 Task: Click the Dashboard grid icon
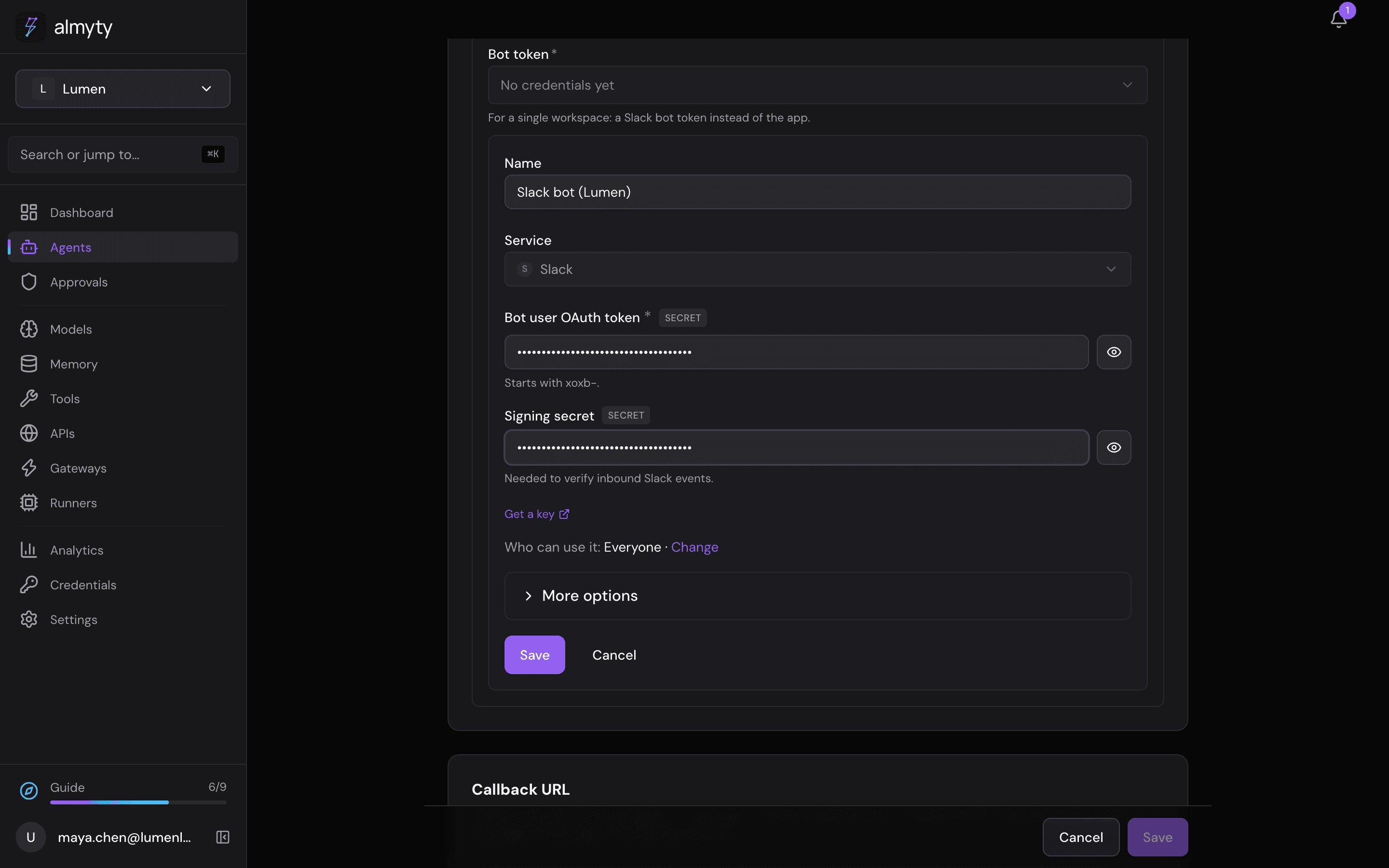(29, 212)
